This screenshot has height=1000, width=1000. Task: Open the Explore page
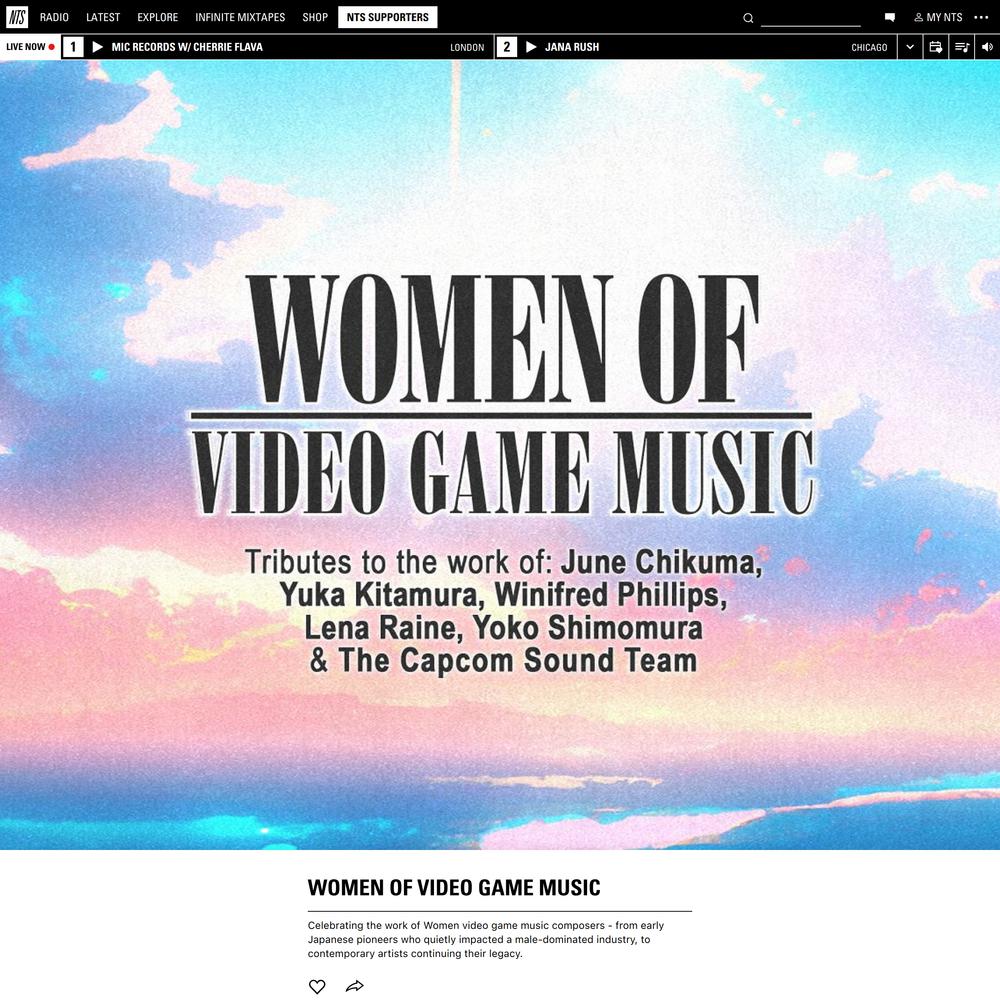click(158, 17)
